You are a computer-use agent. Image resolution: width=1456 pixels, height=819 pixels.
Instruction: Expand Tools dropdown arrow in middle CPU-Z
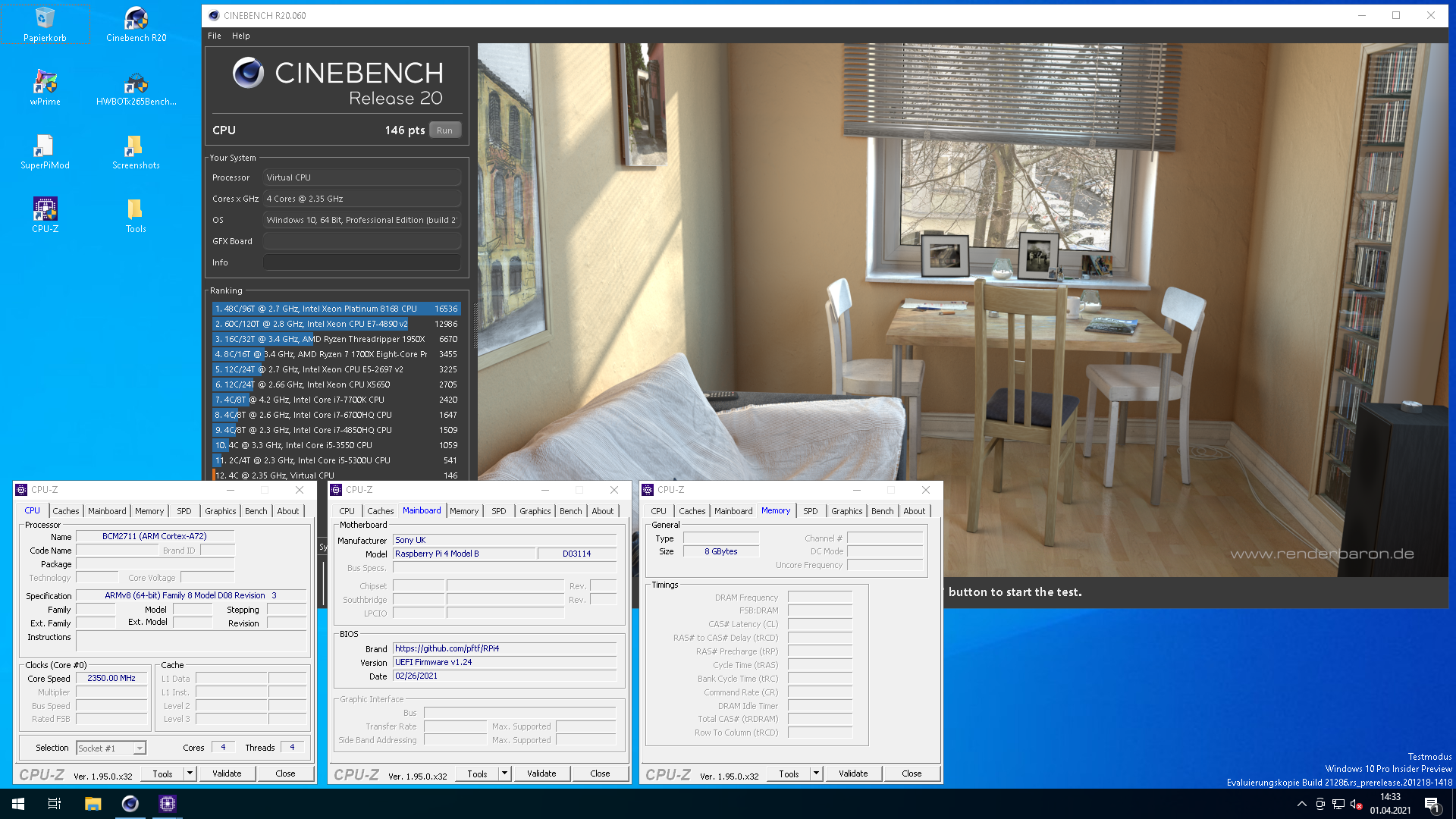pyautogui.click(x=504, y=773)
